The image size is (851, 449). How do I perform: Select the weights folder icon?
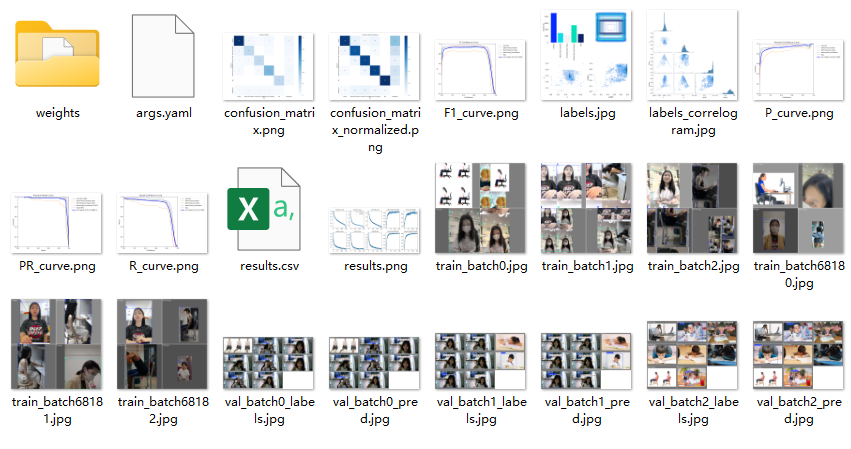coord(57,54)
